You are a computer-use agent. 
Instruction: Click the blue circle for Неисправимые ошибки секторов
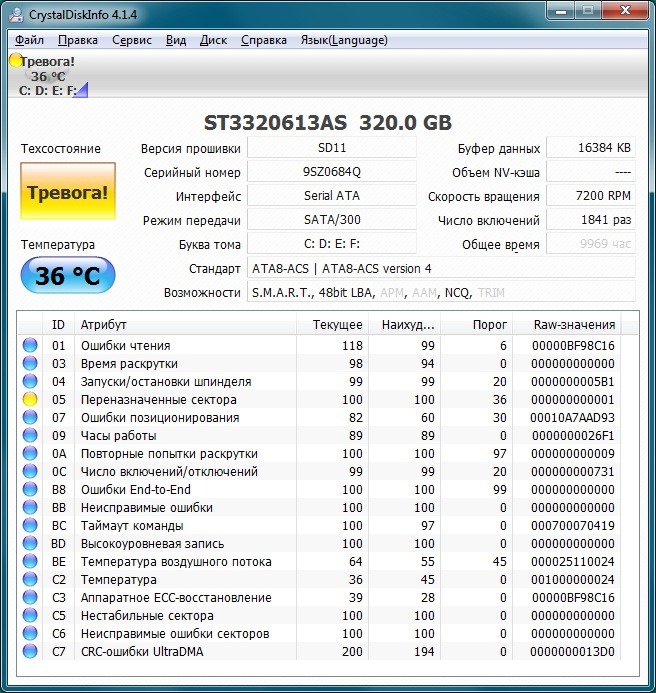[x=30, y=633]
